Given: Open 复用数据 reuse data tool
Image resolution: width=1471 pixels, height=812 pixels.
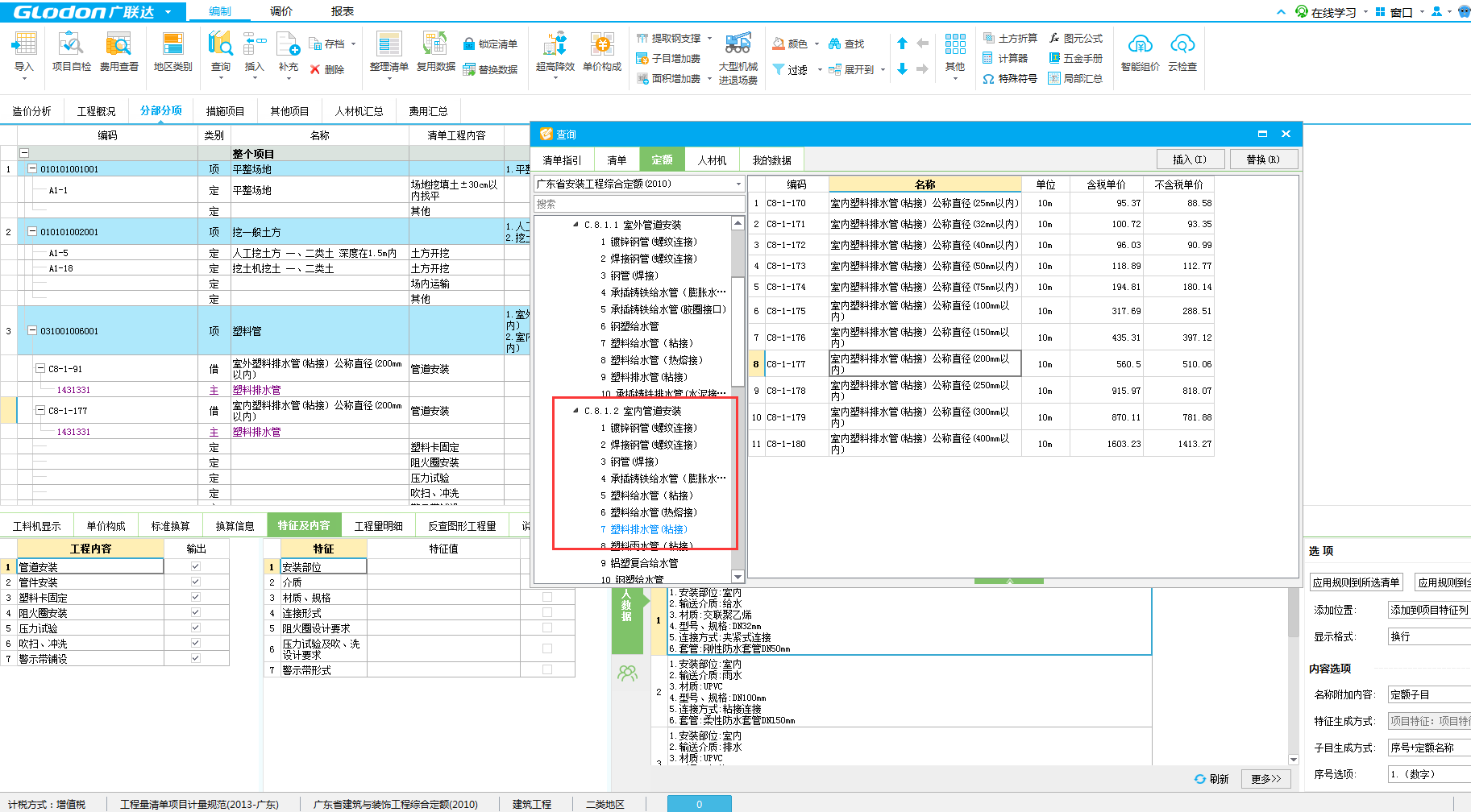Looking at the screenshot, I should coord(435,53).
